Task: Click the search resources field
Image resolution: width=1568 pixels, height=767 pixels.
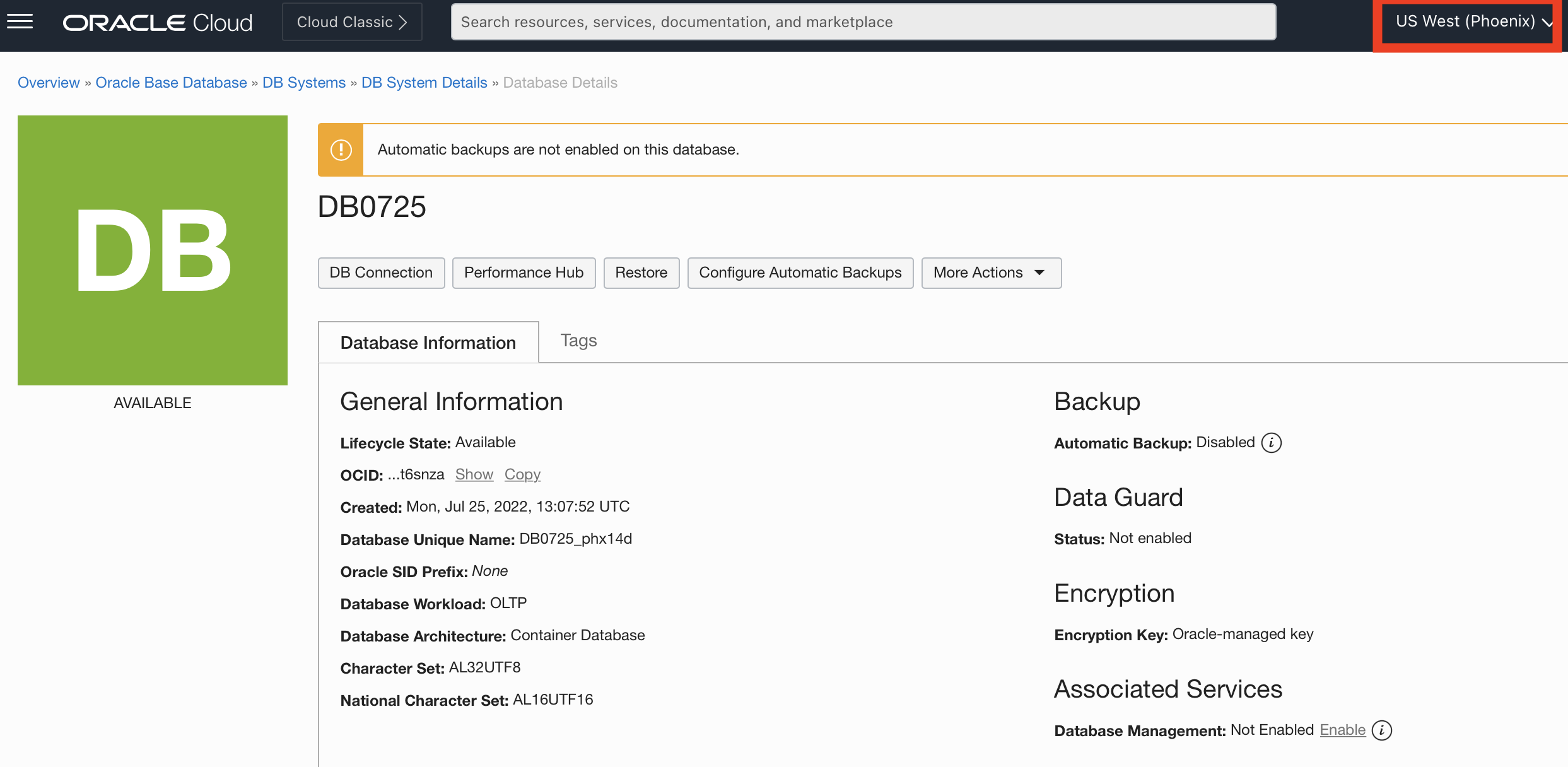Action: [x=863, y=21]
